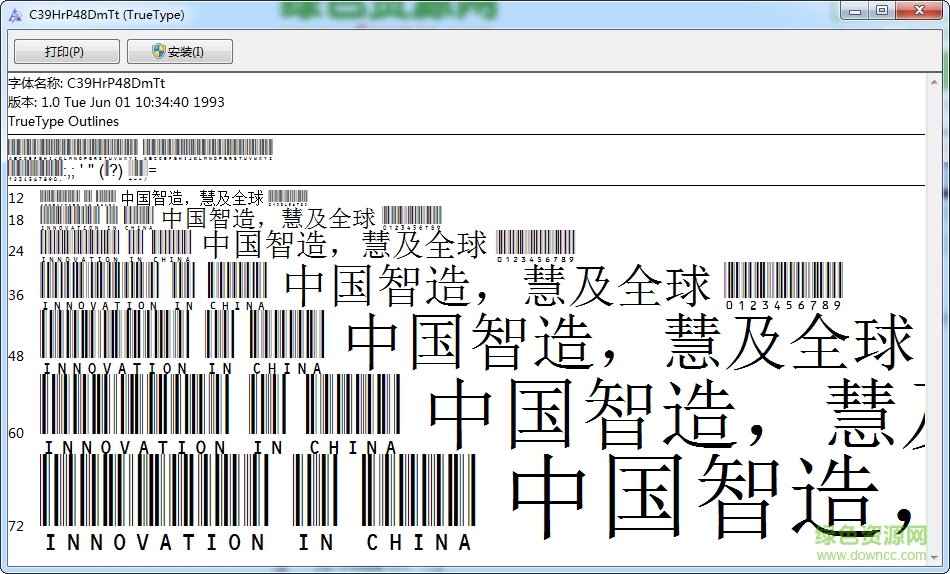Click the TrueType Outlines text
Viewport: 950px width, 574px height.
[64, 121]
